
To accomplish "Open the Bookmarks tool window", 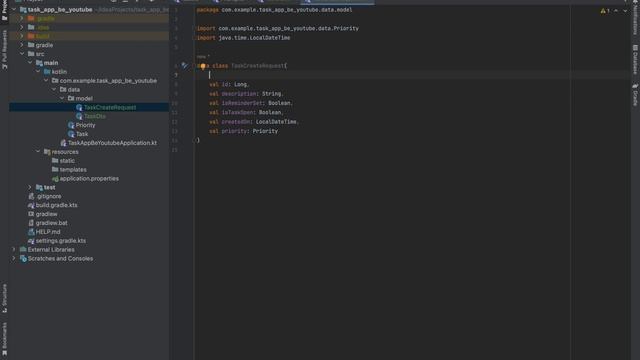I will (4, 339).
